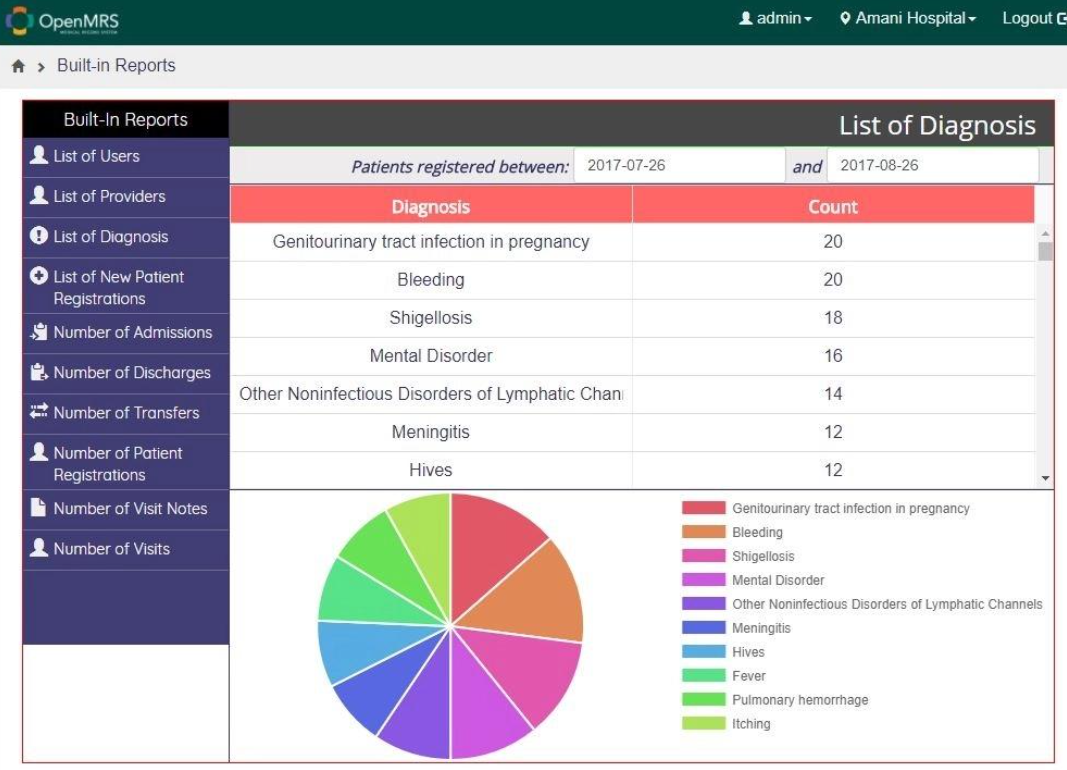Click the end date field 2017-08-26

(x=933, y=165)
